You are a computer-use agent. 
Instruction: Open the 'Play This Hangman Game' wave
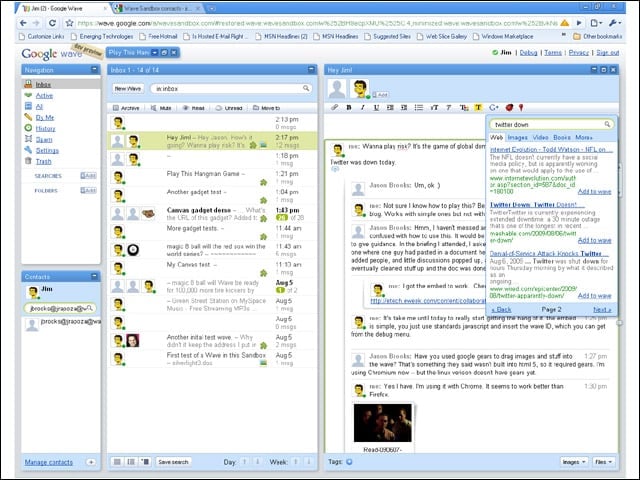pos(212,178)
